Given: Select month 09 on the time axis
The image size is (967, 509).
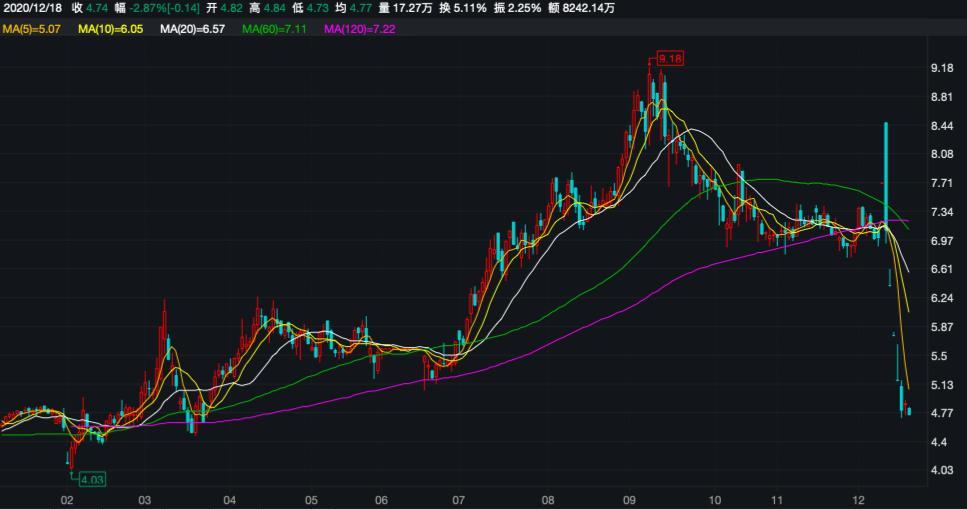Looking at the screenshot, I should coord(629,498).
